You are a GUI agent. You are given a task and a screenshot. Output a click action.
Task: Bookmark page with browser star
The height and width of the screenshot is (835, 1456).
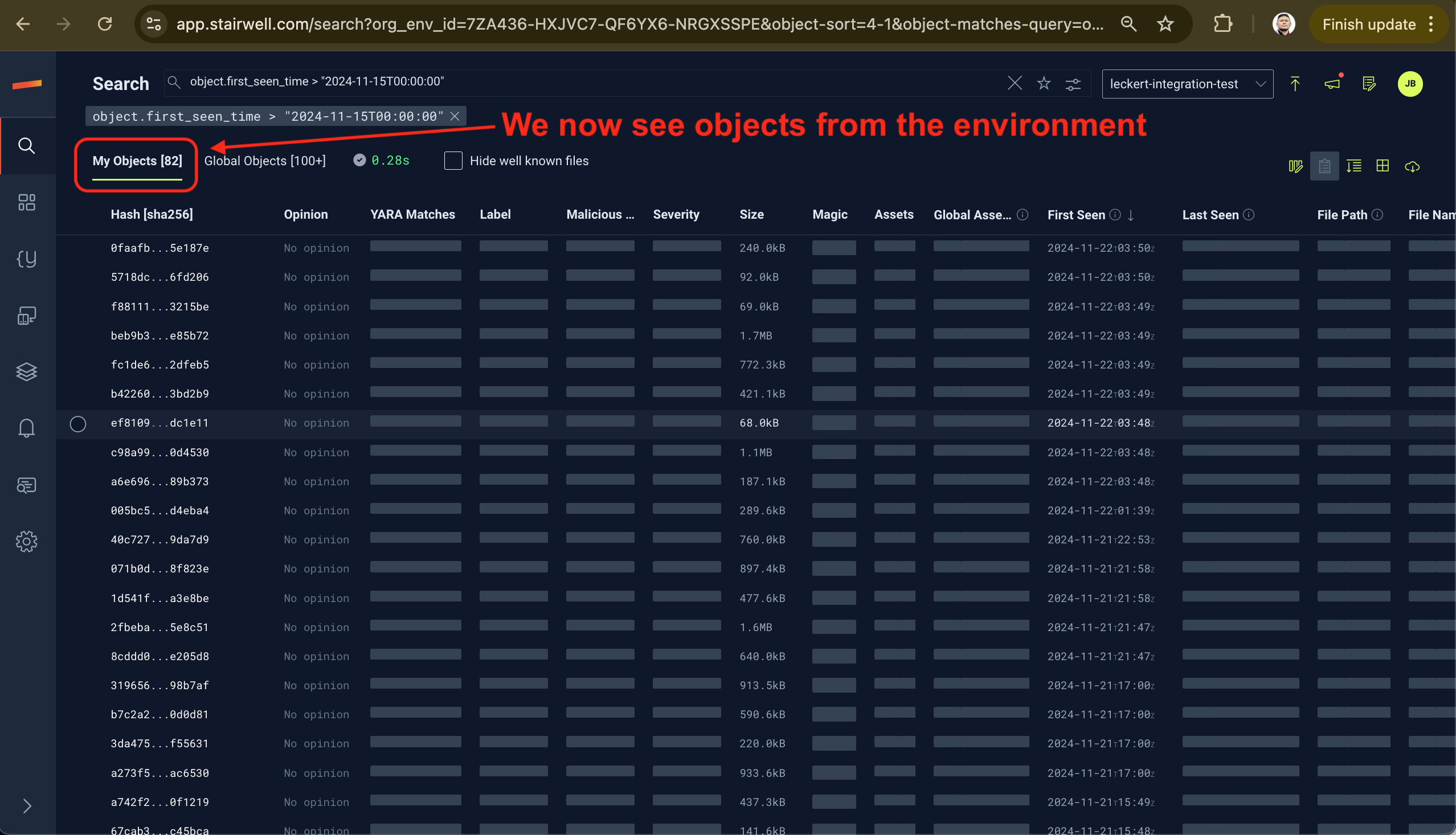click(x=1165, y=24)
